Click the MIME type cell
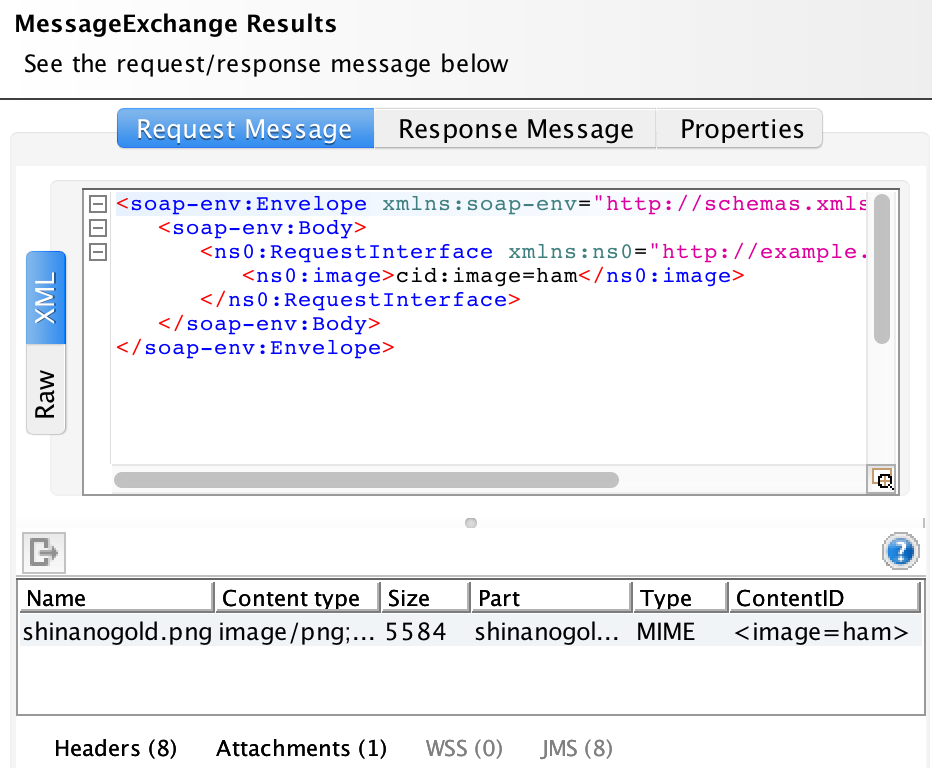This screenshot has width=932, height=768. pos(680,632)
